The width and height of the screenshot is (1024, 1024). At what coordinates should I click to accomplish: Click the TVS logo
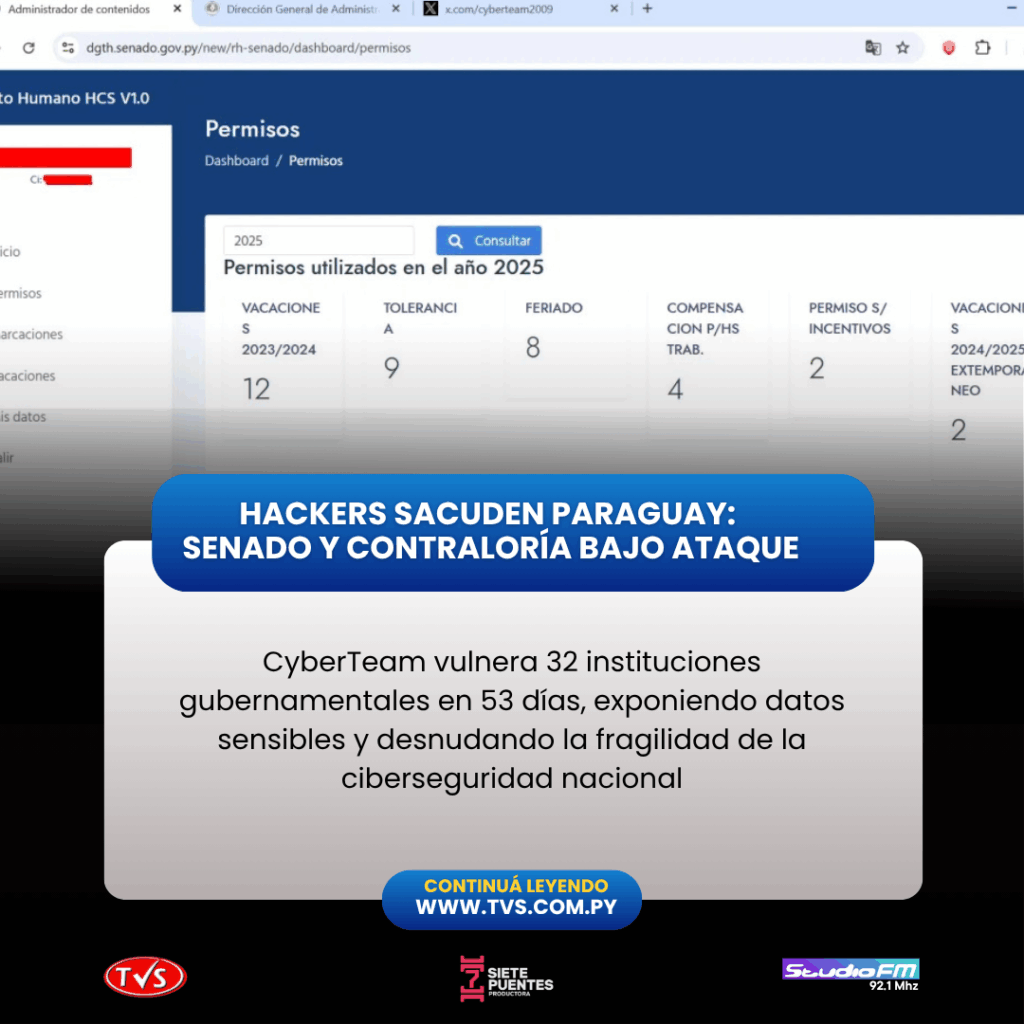point(145,977)
